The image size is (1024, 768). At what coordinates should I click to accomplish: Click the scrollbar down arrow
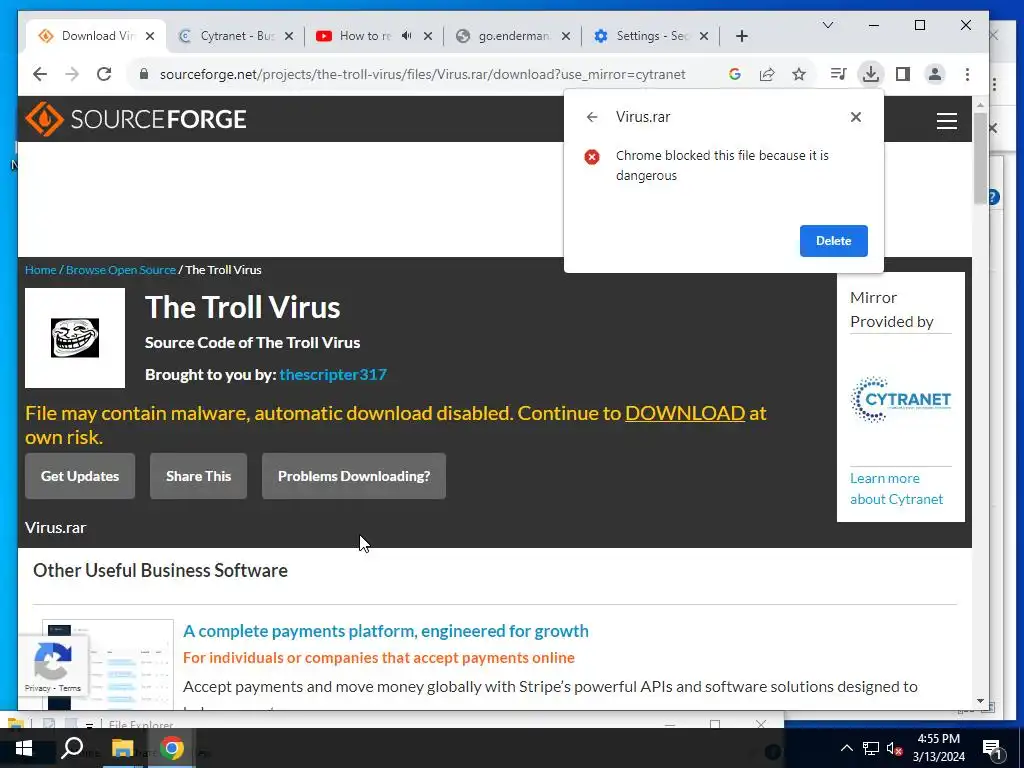click(980, 701)
